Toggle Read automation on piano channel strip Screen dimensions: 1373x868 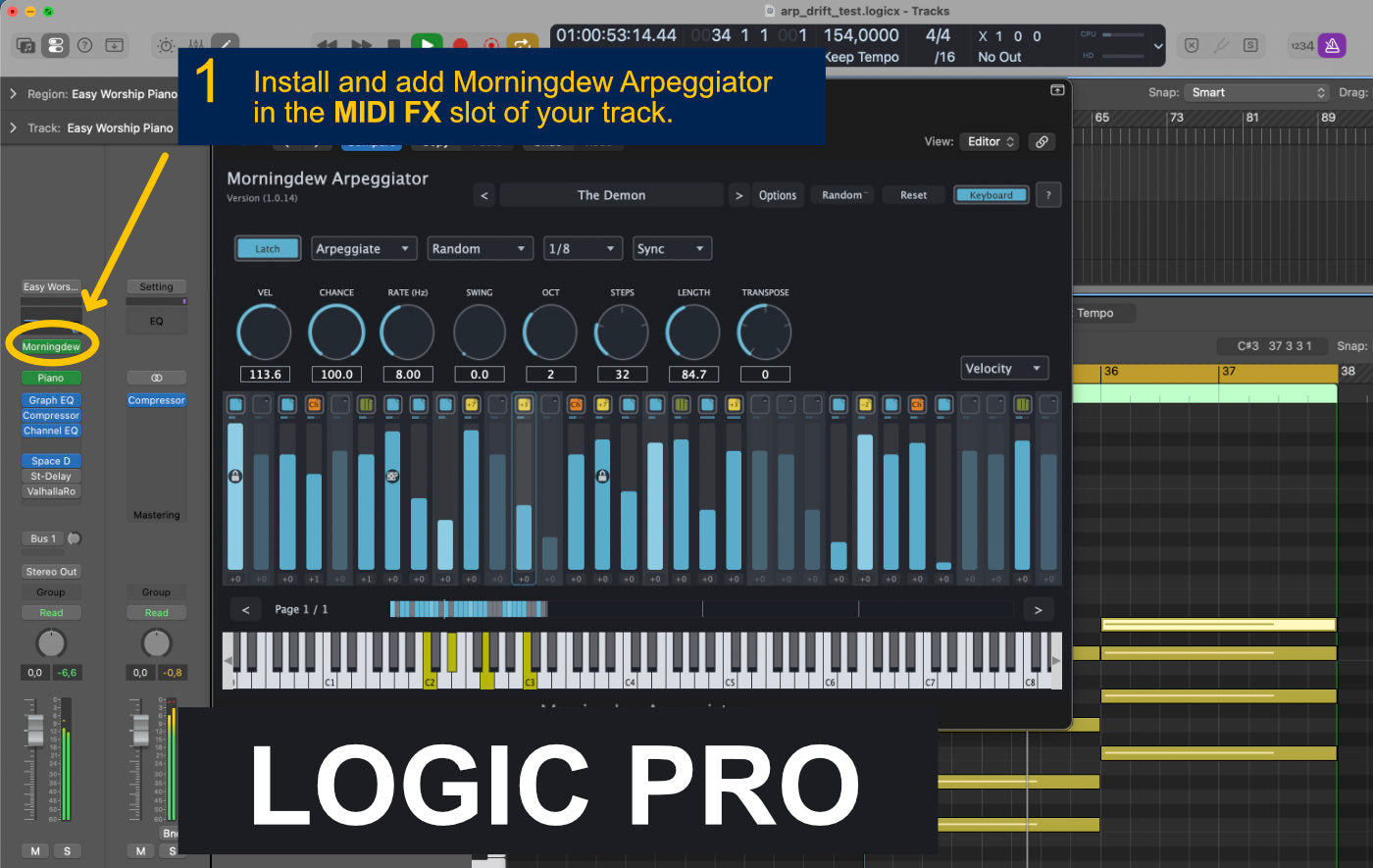tap(51, 613)
